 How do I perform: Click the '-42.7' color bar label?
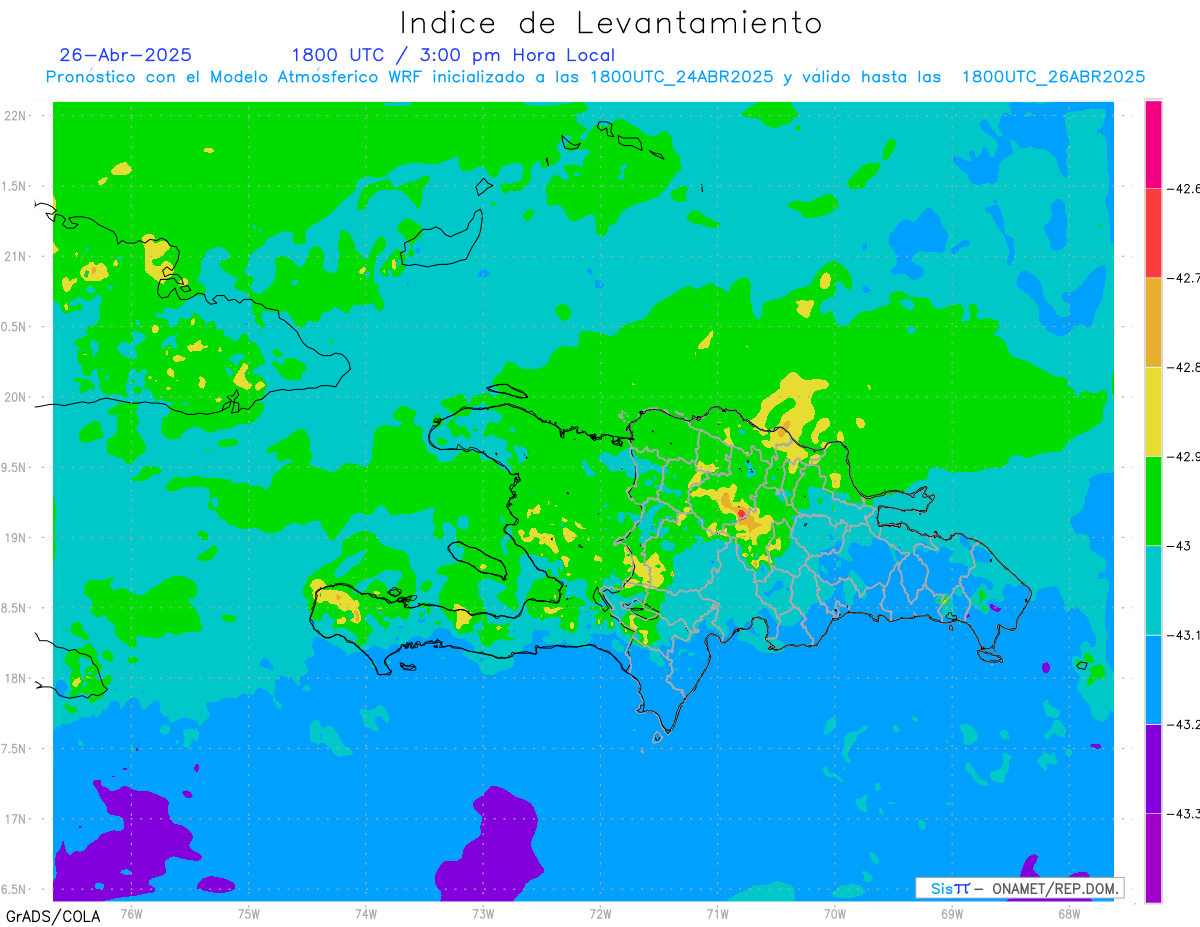click(1182, 278)
